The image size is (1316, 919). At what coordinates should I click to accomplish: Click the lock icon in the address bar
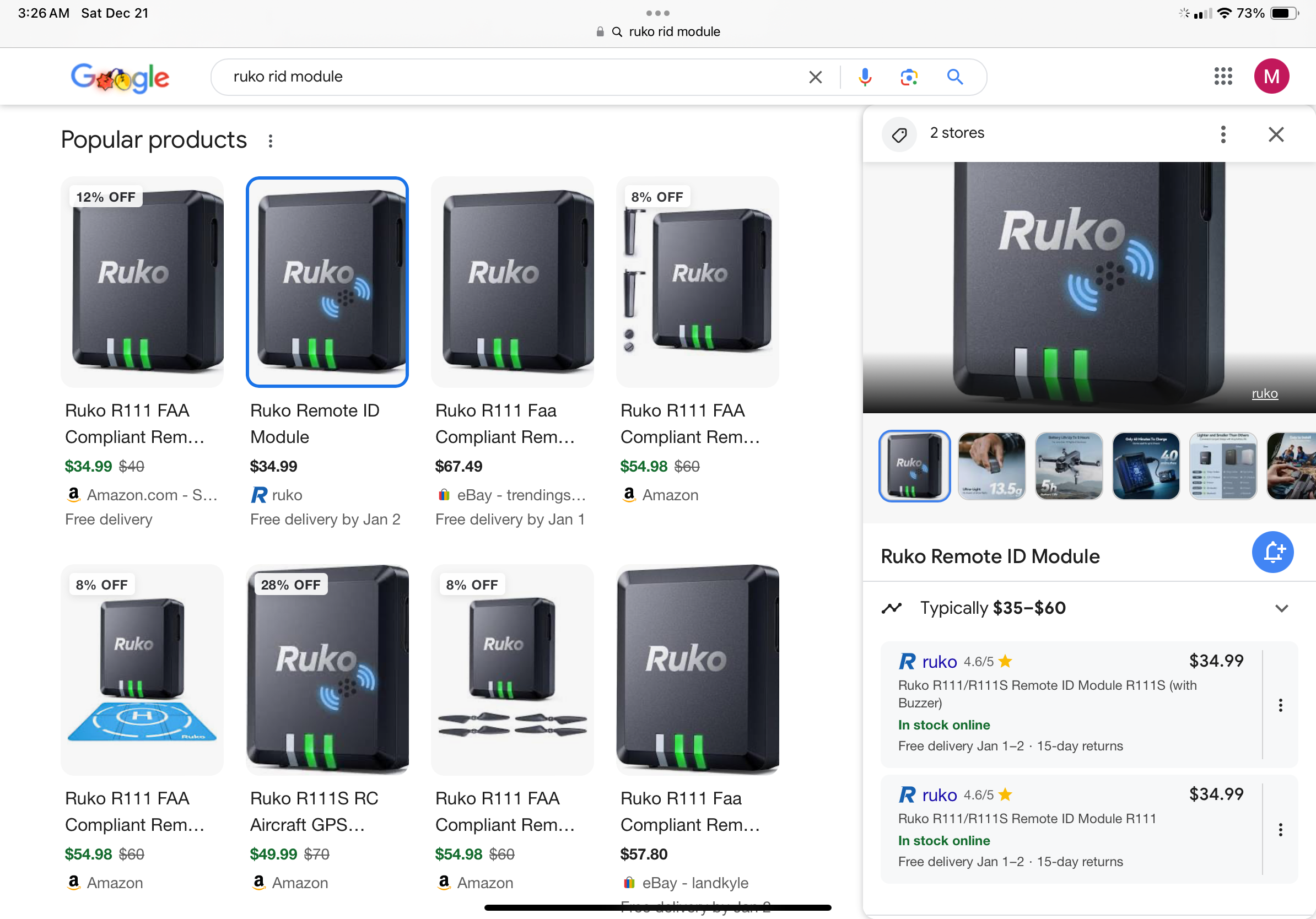[600, 32]
